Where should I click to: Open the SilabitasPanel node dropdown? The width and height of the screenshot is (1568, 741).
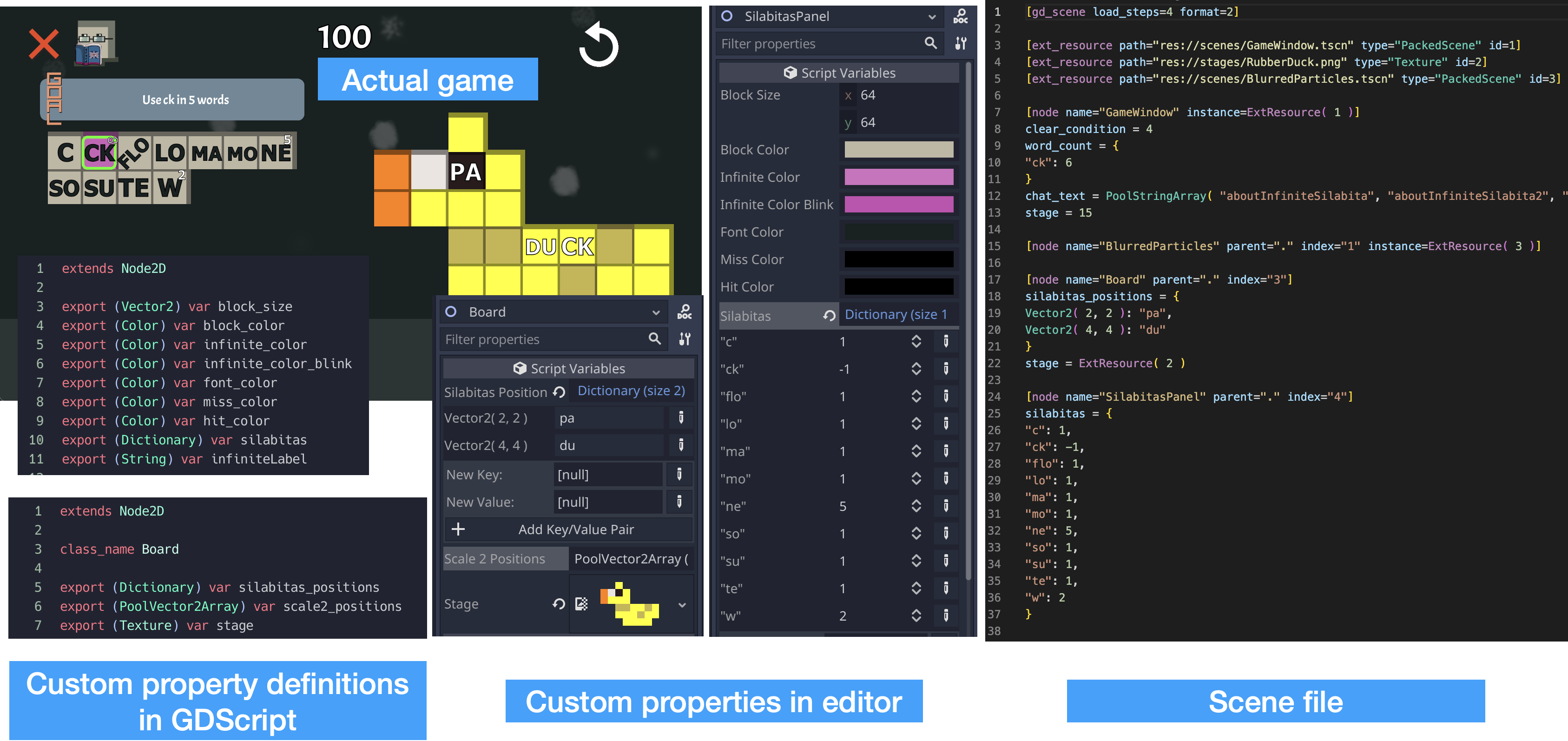pyautogui.click(x=932, y=17)
